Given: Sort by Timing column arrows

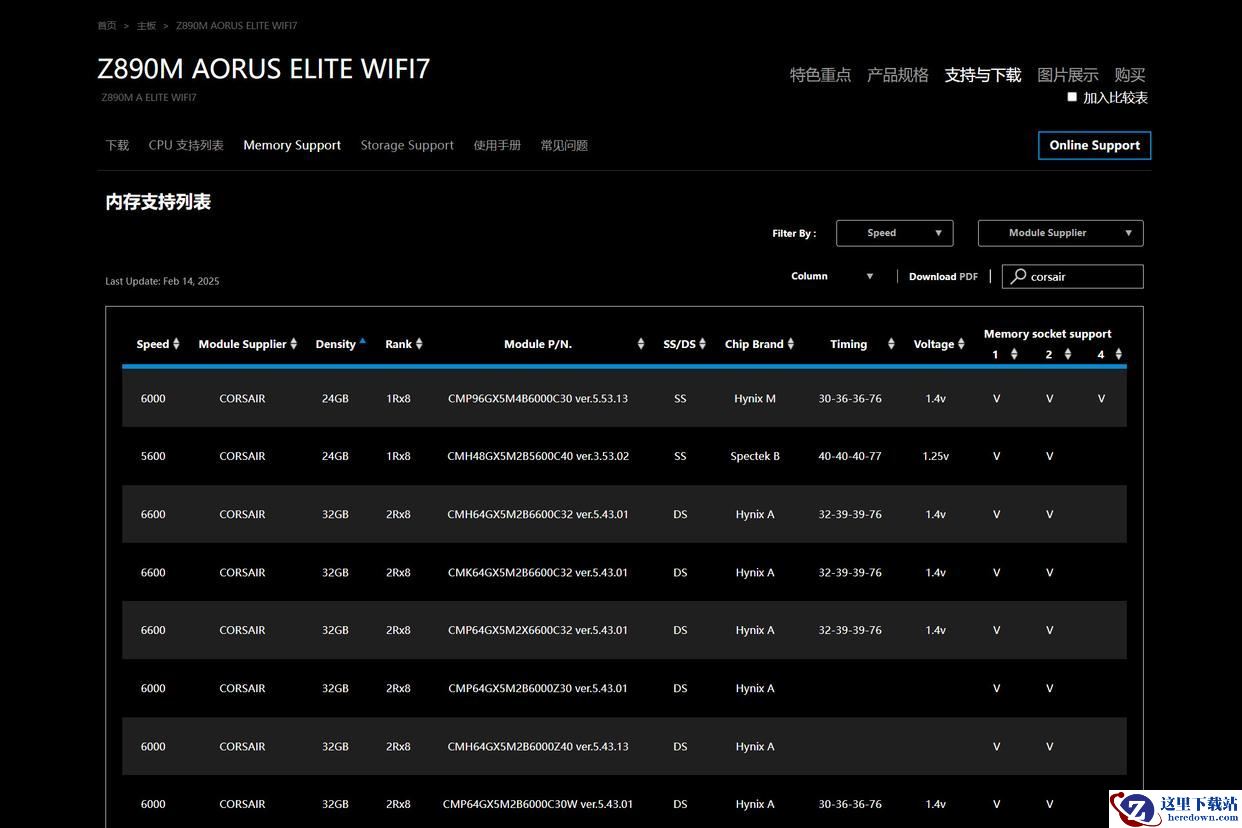Looking at the screenshot, I should 891,344.
